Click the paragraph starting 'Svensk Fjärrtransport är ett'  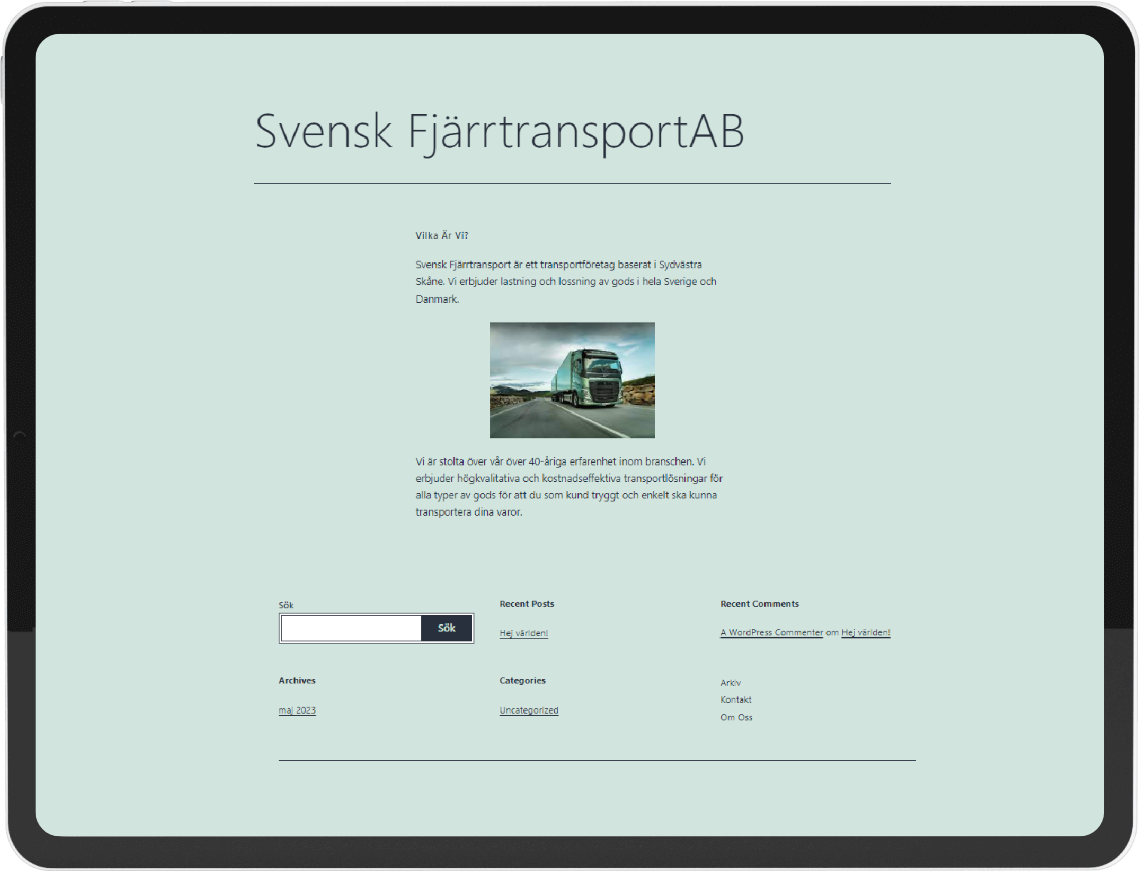(566, 281)
